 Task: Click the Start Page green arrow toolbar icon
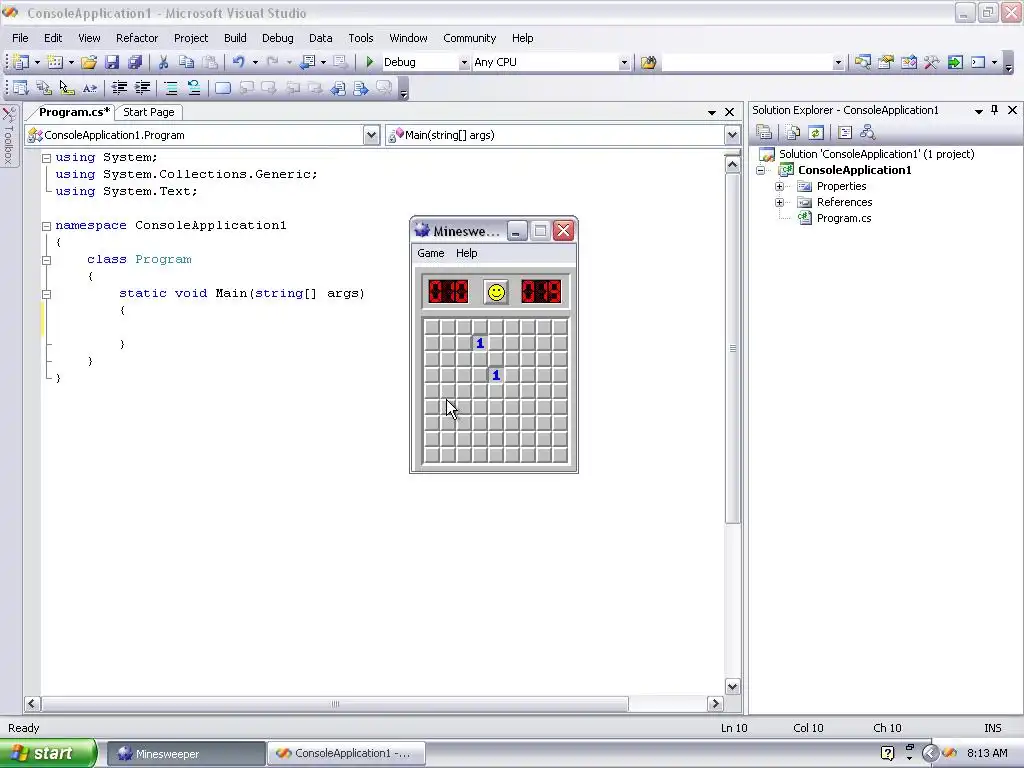(955, 62)
